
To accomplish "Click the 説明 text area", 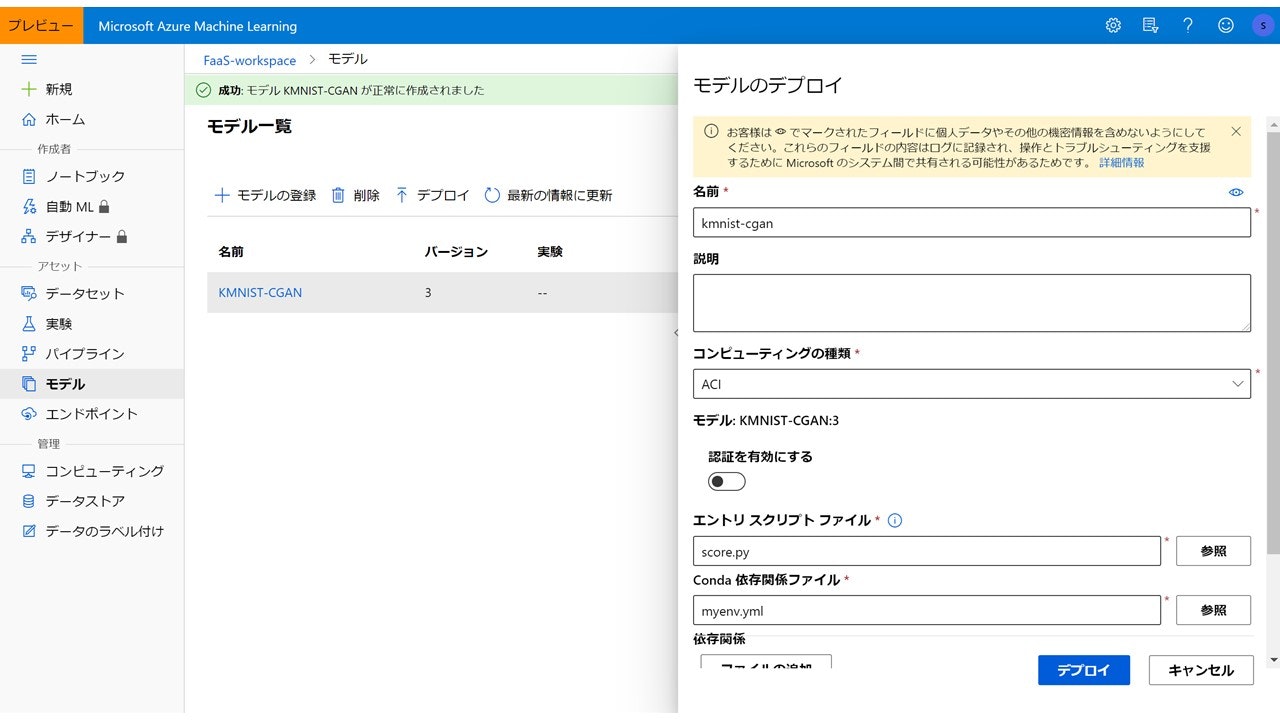I will [972, 303].
